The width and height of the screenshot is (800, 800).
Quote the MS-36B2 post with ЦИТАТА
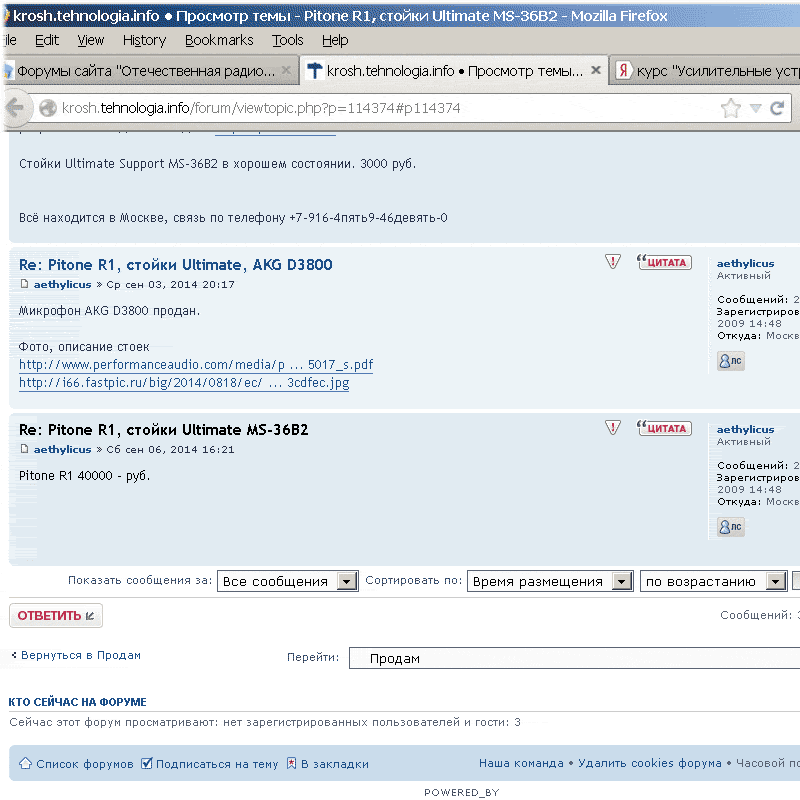point(664,428)
